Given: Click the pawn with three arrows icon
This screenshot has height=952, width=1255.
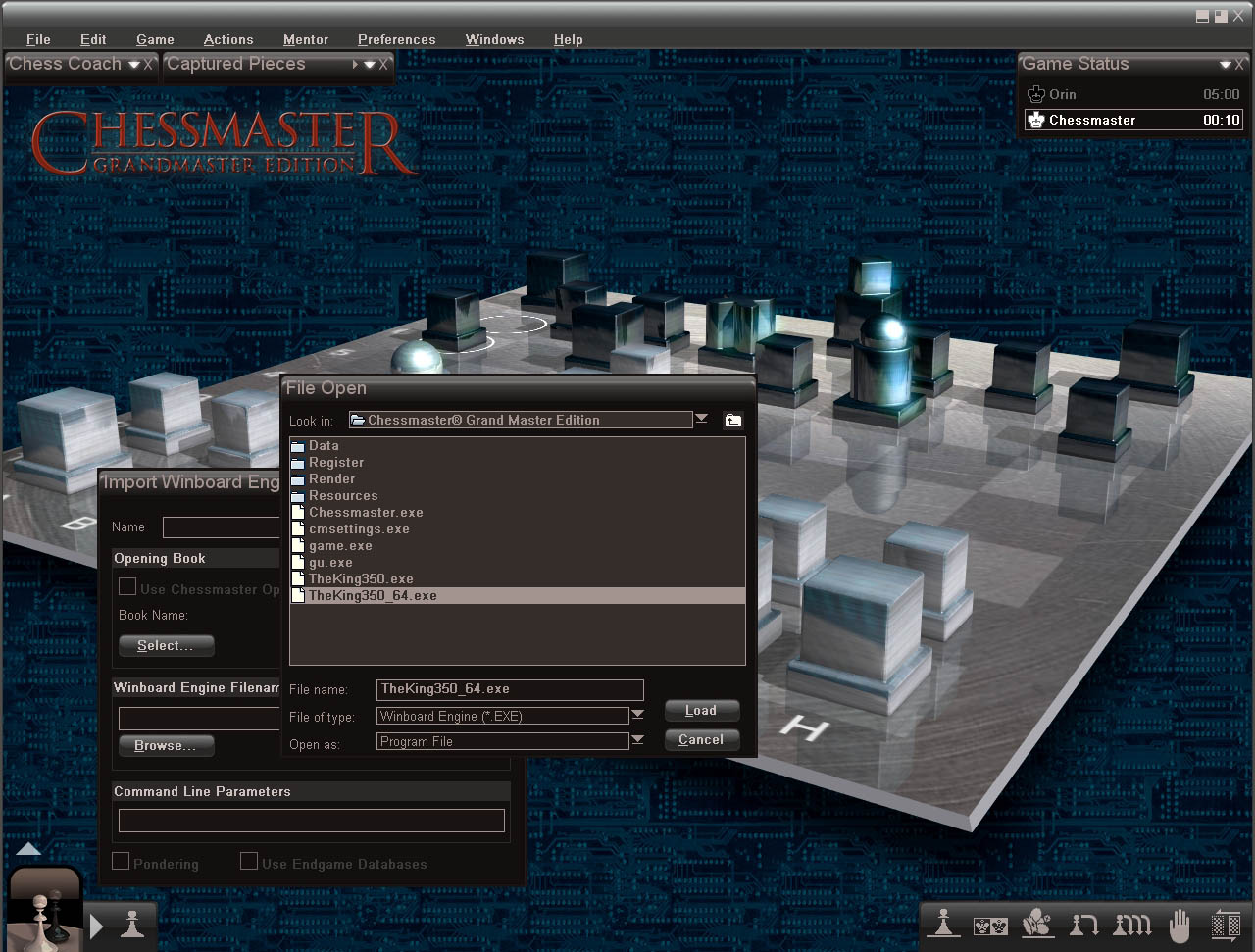Looking at the screenshot, I should tap(1132, 925).
